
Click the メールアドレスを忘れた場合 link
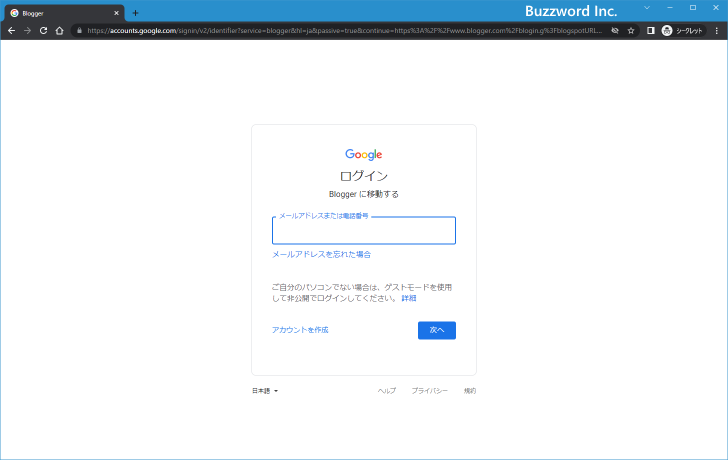point(321,254)
